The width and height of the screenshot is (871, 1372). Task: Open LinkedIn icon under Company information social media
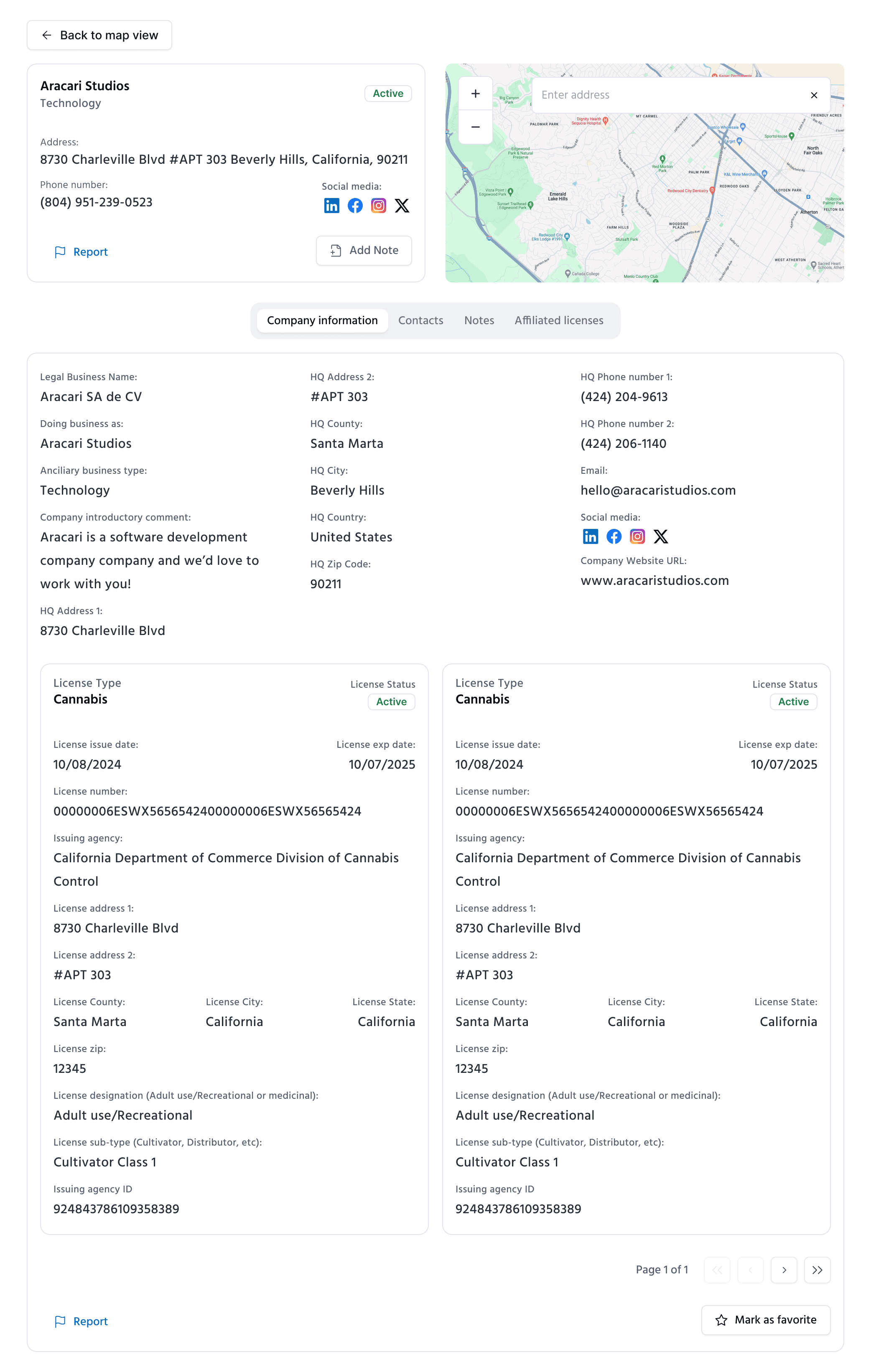590,536
